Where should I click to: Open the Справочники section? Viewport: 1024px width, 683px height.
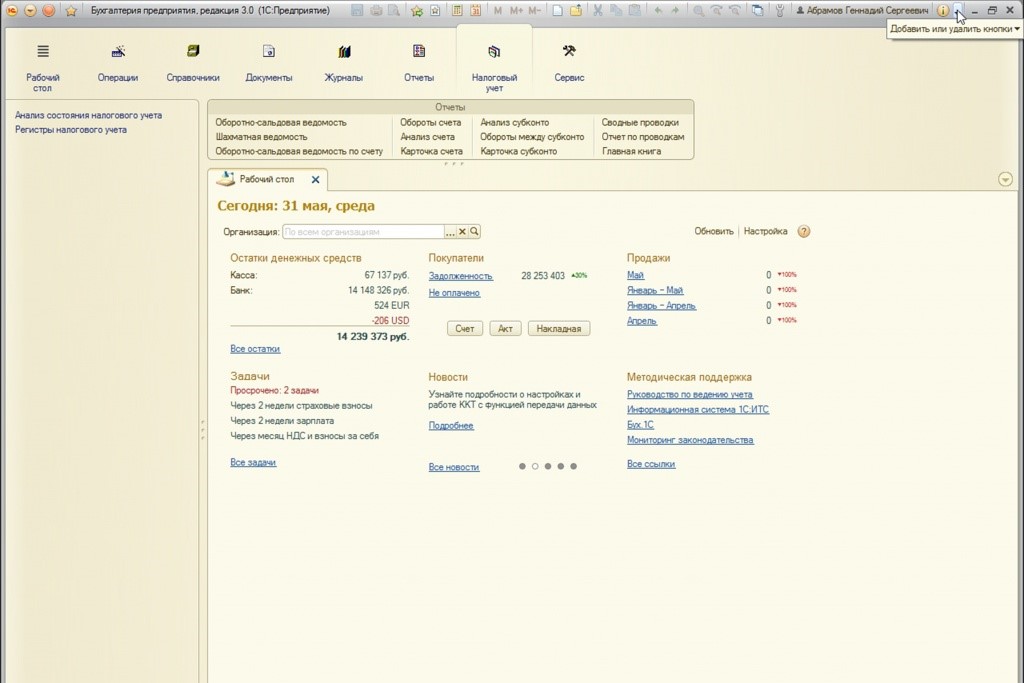pyautogui.click(x=193, y=61)
